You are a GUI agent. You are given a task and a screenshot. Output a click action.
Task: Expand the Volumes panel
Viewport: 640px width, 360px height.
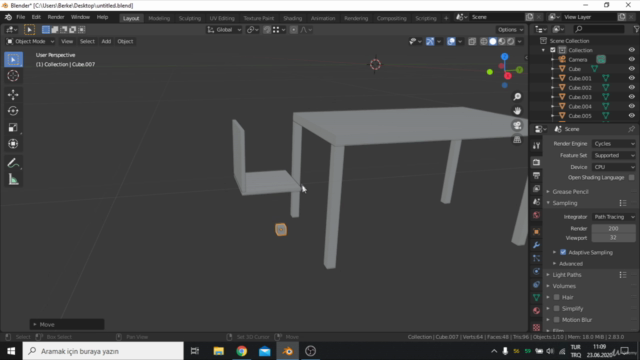coord(564,286)
